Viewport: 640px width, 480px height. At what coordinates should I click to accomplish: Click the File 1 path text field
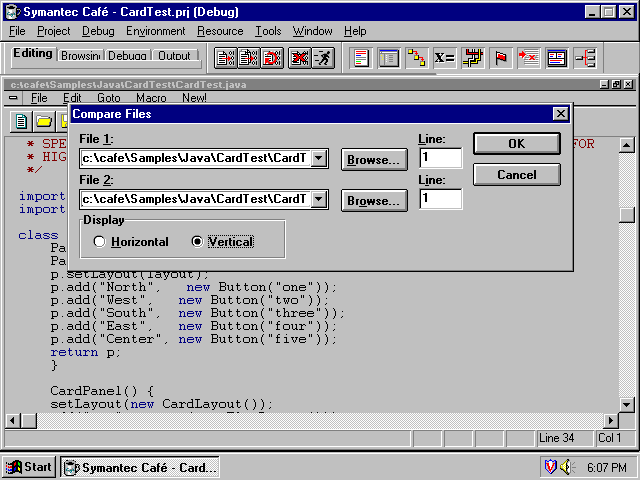[196, 158]
